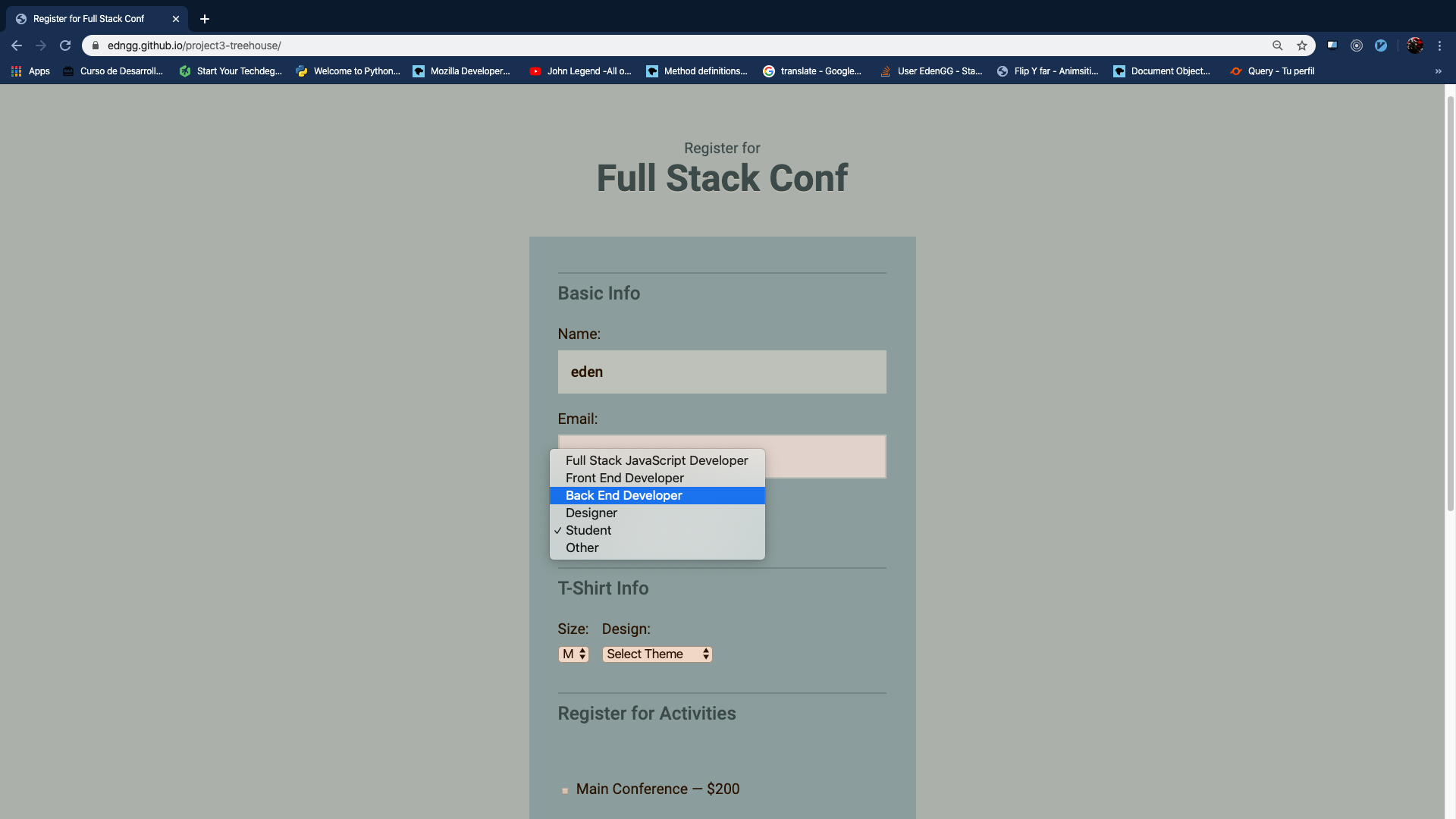1456x819 pixels.
Task: Reload the page with the refresh icon
Action: click(65, 45)
